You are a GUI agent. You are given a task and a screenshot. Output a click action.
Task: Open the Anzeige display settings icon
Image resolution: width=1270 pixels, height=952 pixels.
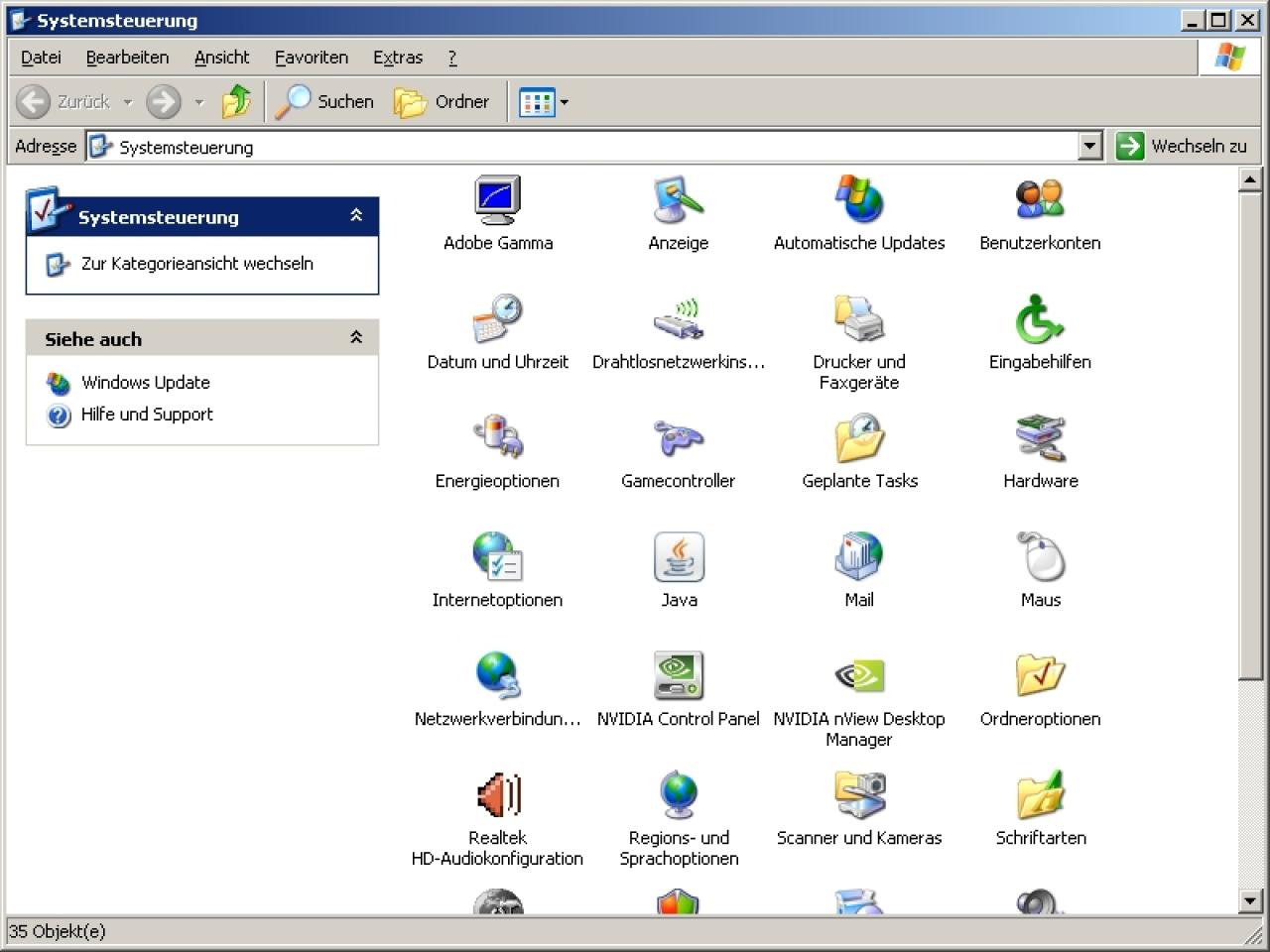[679, 200]
